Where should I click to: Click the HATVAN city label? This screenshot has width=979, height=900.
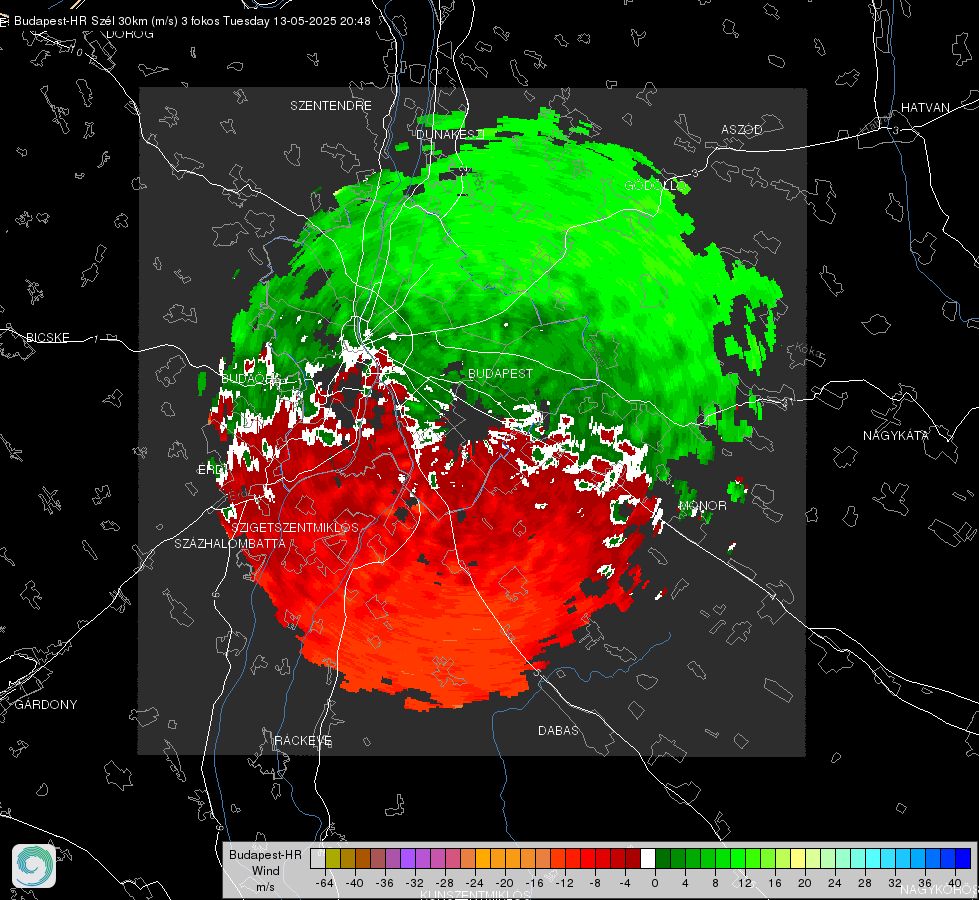coord(925,107)
